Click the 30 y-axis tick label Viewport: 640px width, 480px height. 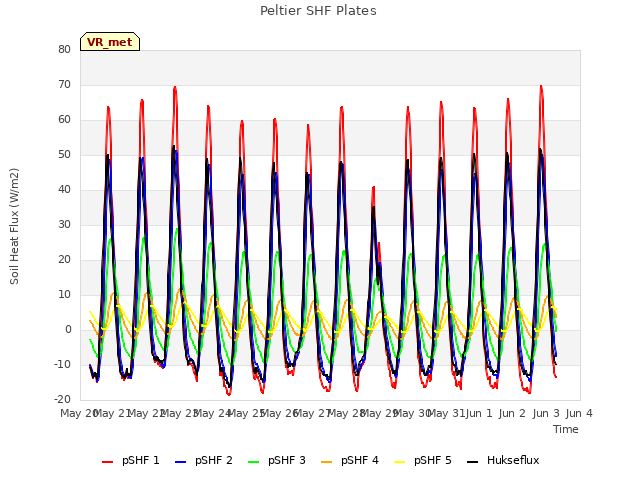click(64, 224)
